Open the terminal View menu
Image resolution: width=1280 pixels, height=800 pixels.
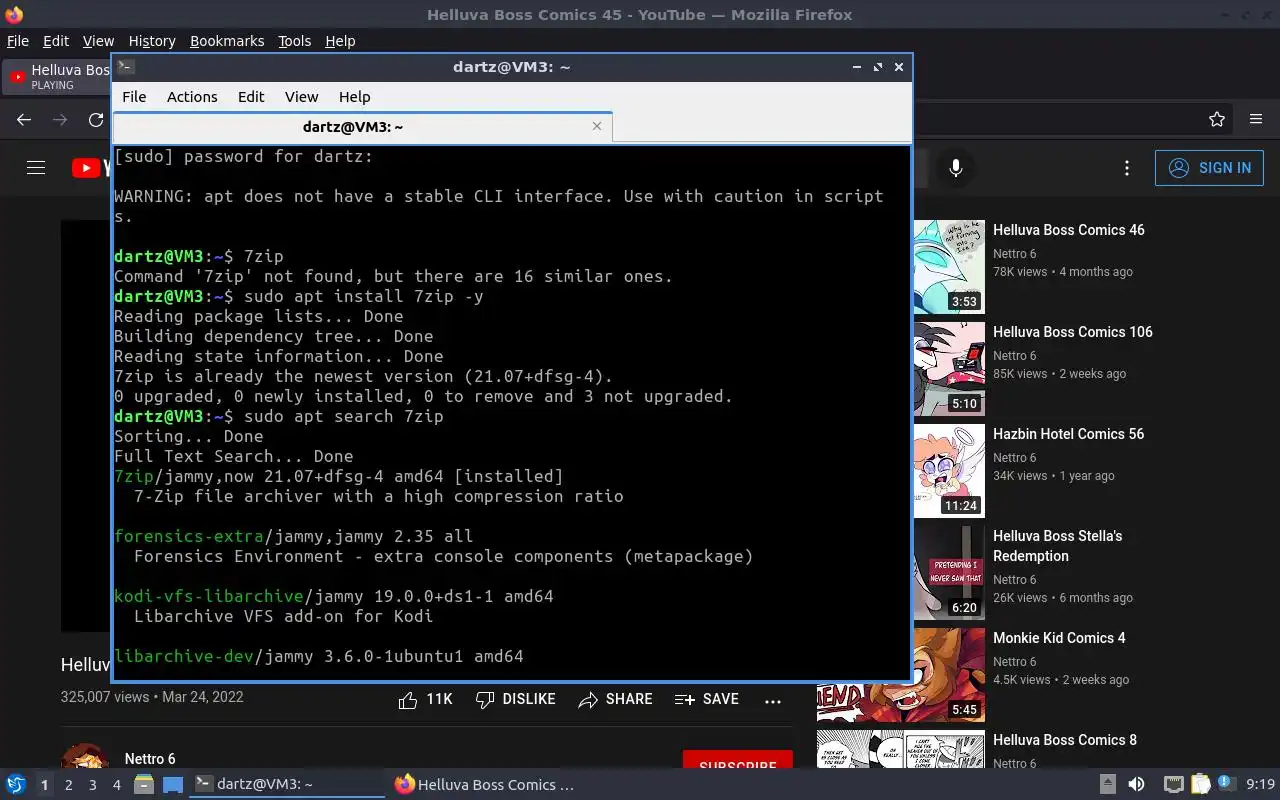click(301, 97)
